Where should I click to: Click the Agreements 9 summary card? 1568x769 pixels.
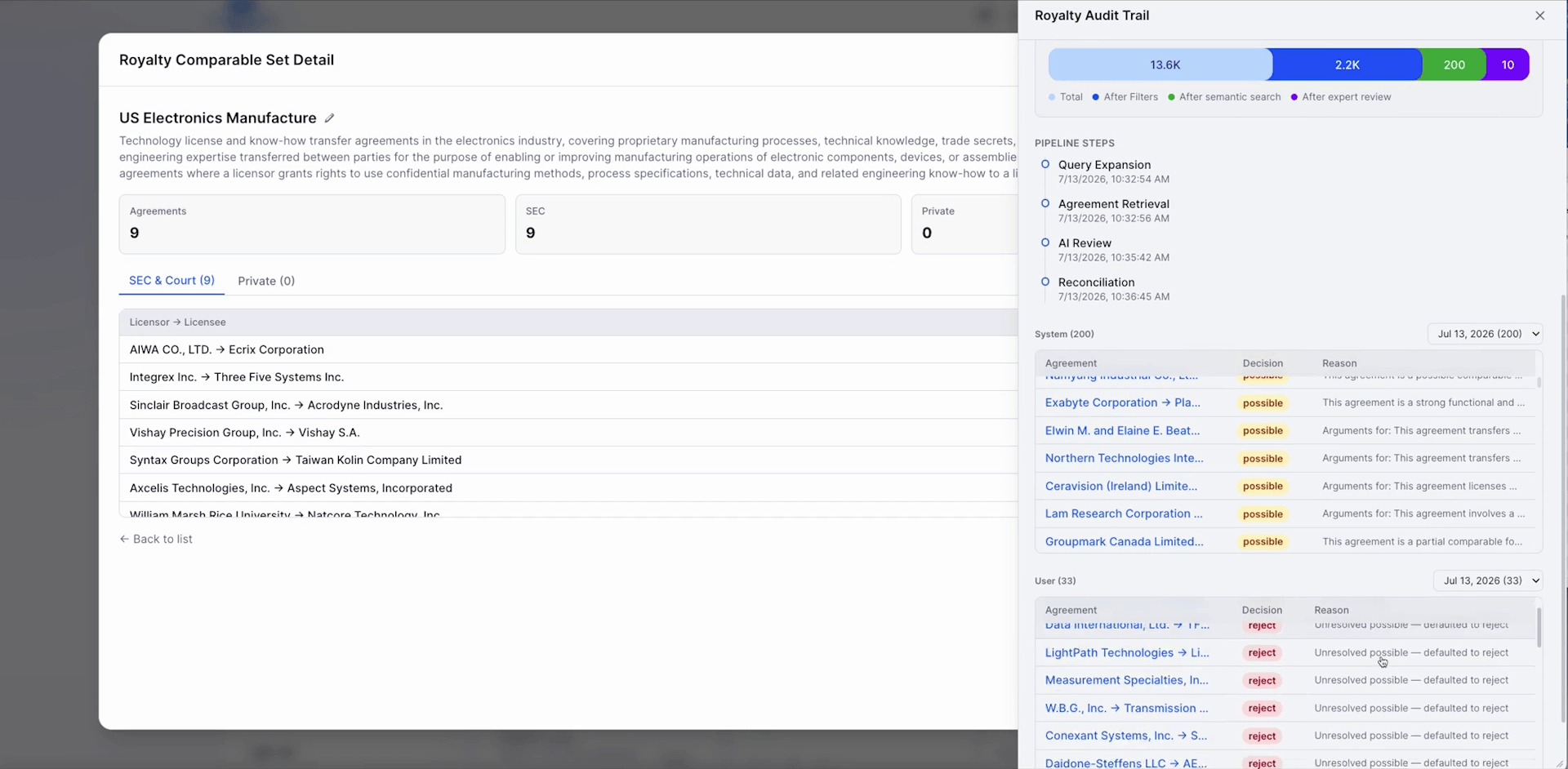coord(312,224)
